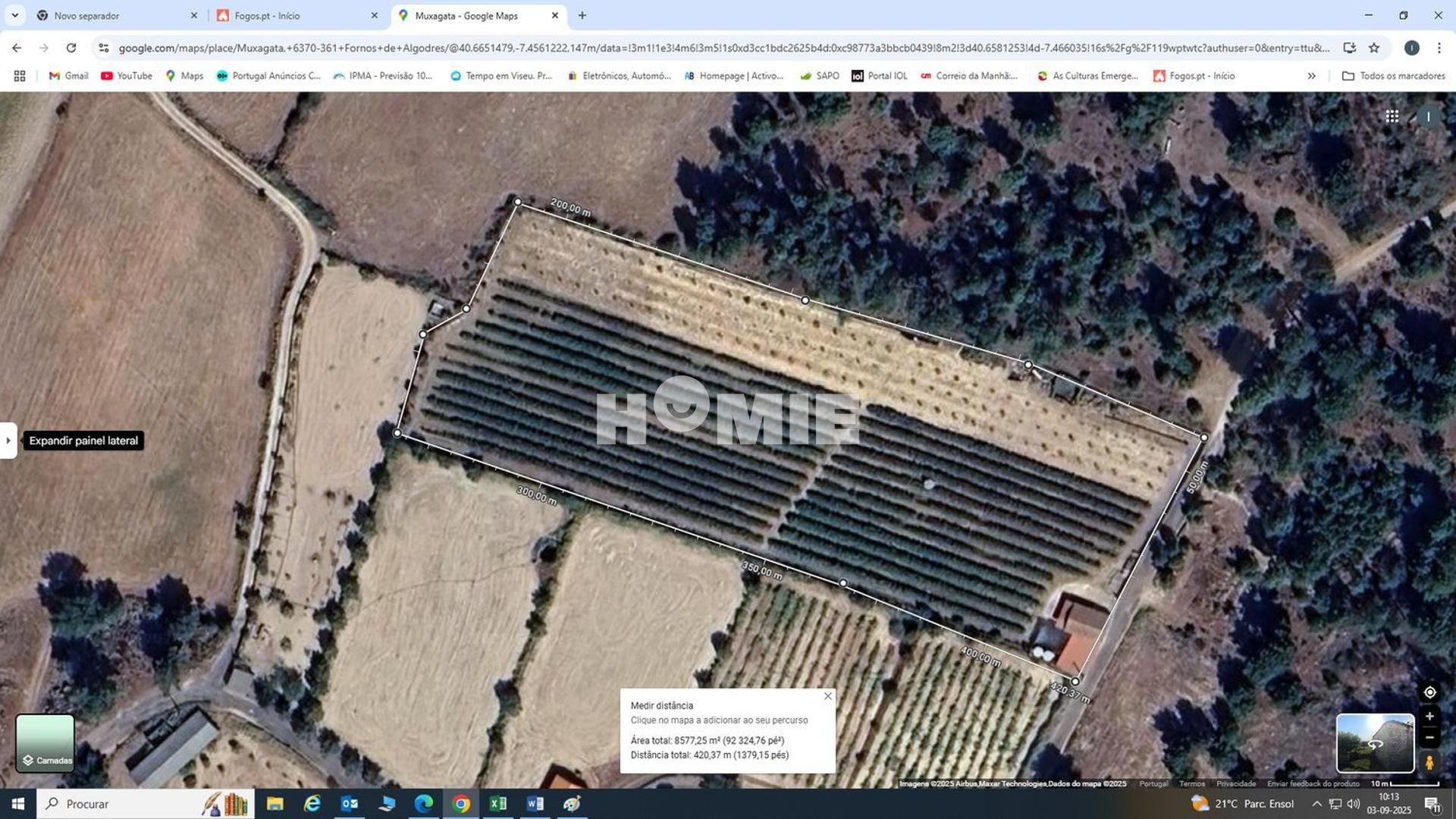Open File Explorer from the taskbar
The height and width of the screenshot is (819, 1456).
tap(275, 804)
